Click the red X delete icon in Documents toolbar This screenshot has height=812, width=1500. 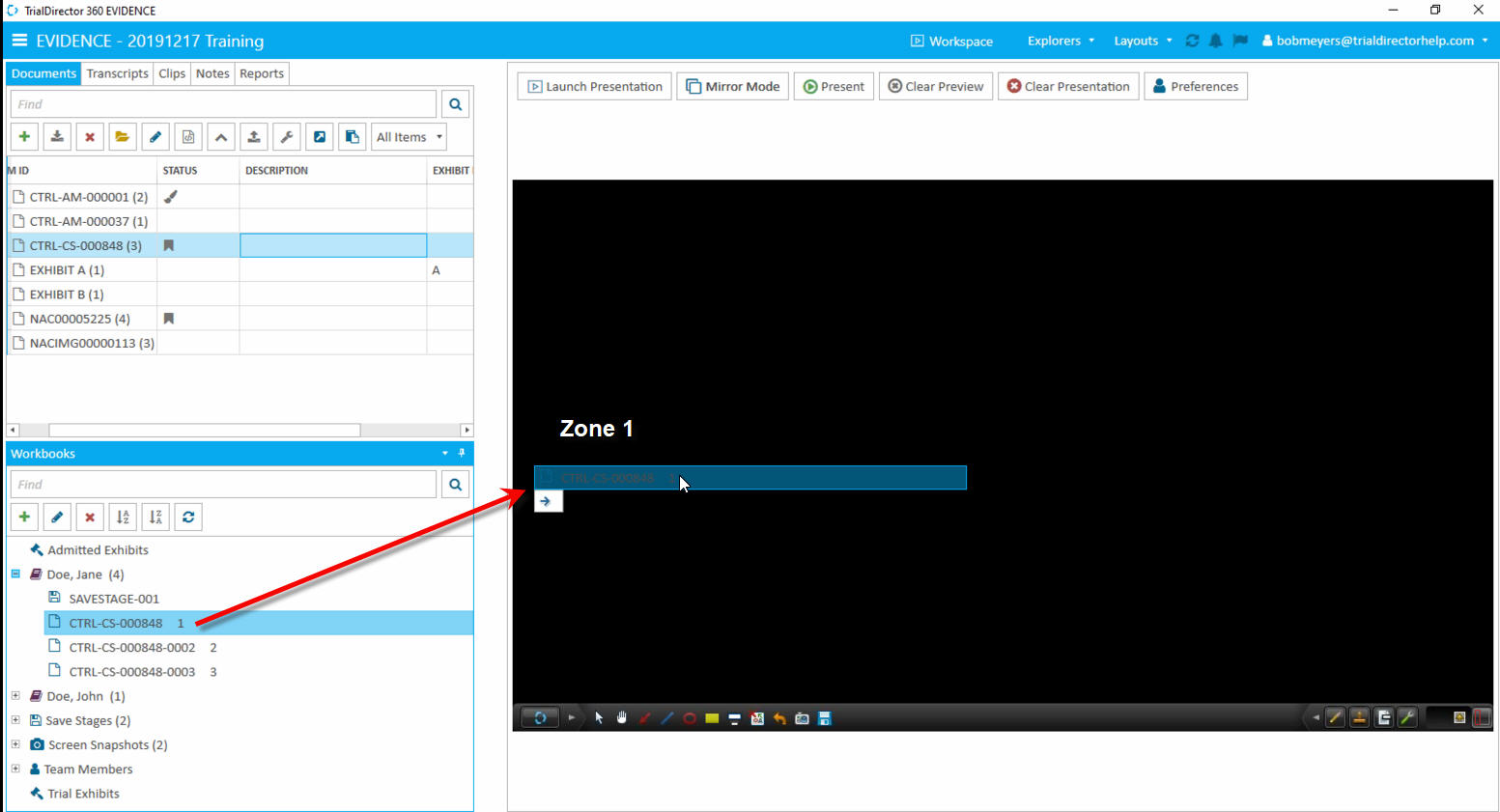point(90,137)
